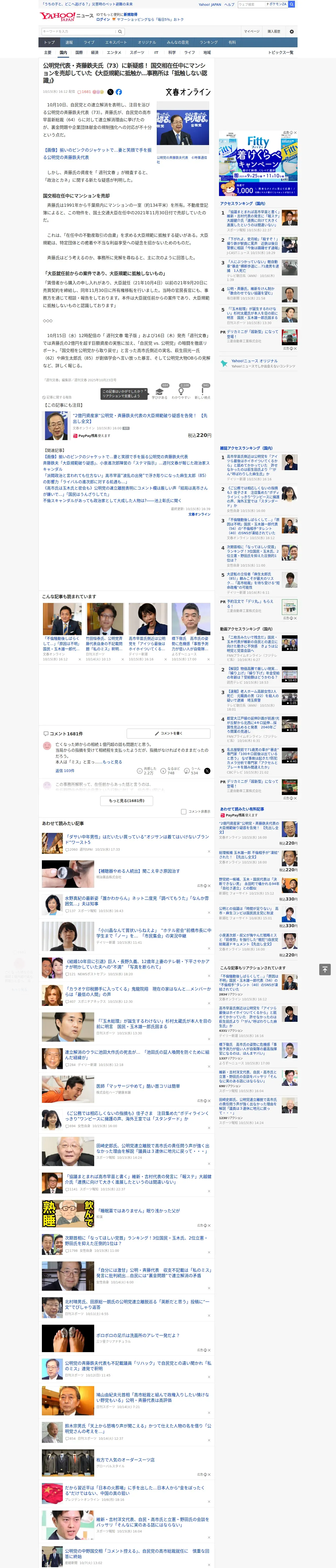Select the エキスパート tab
This screenshot has width=336, height=1568.
(116, 43)
